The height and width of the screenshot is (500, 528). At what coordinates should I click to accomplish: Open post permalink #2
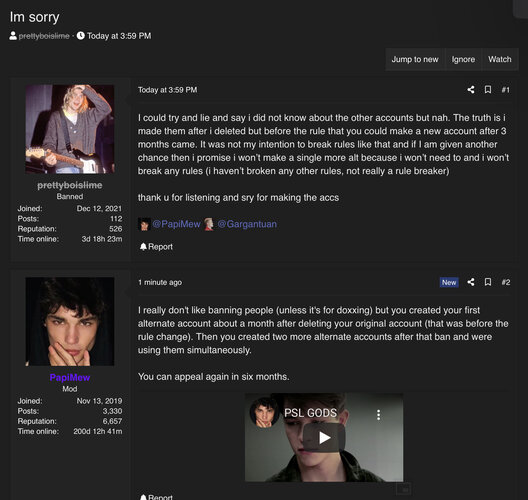[505, 282]
